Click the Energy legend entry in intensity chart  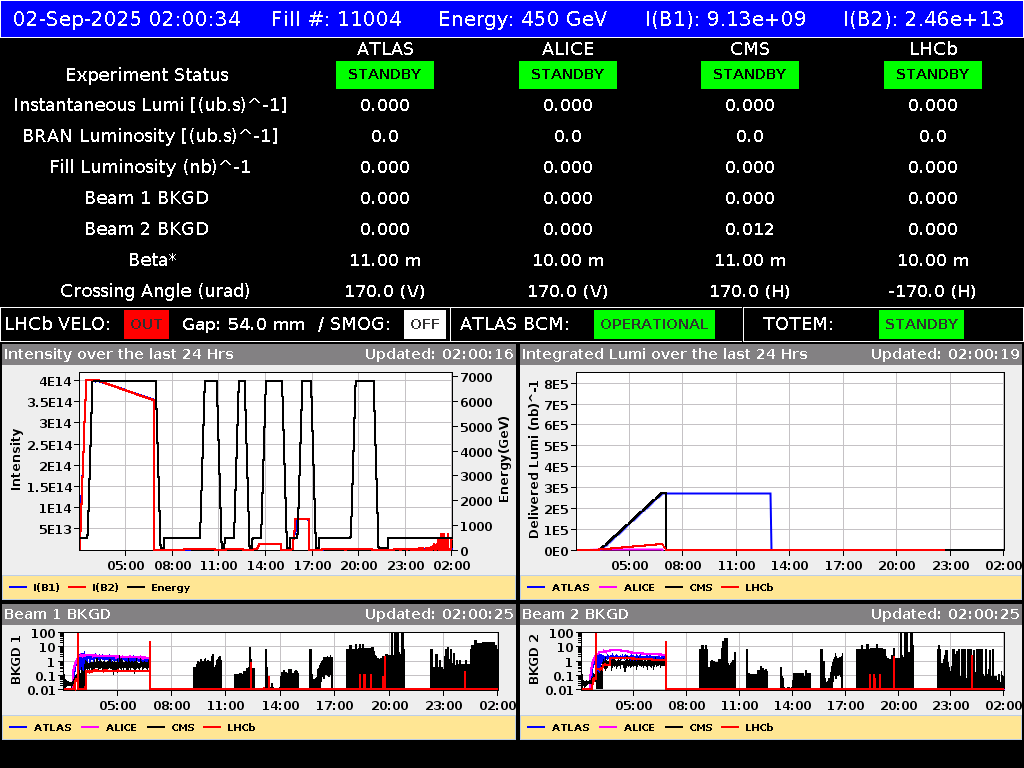tap(159, 588)
